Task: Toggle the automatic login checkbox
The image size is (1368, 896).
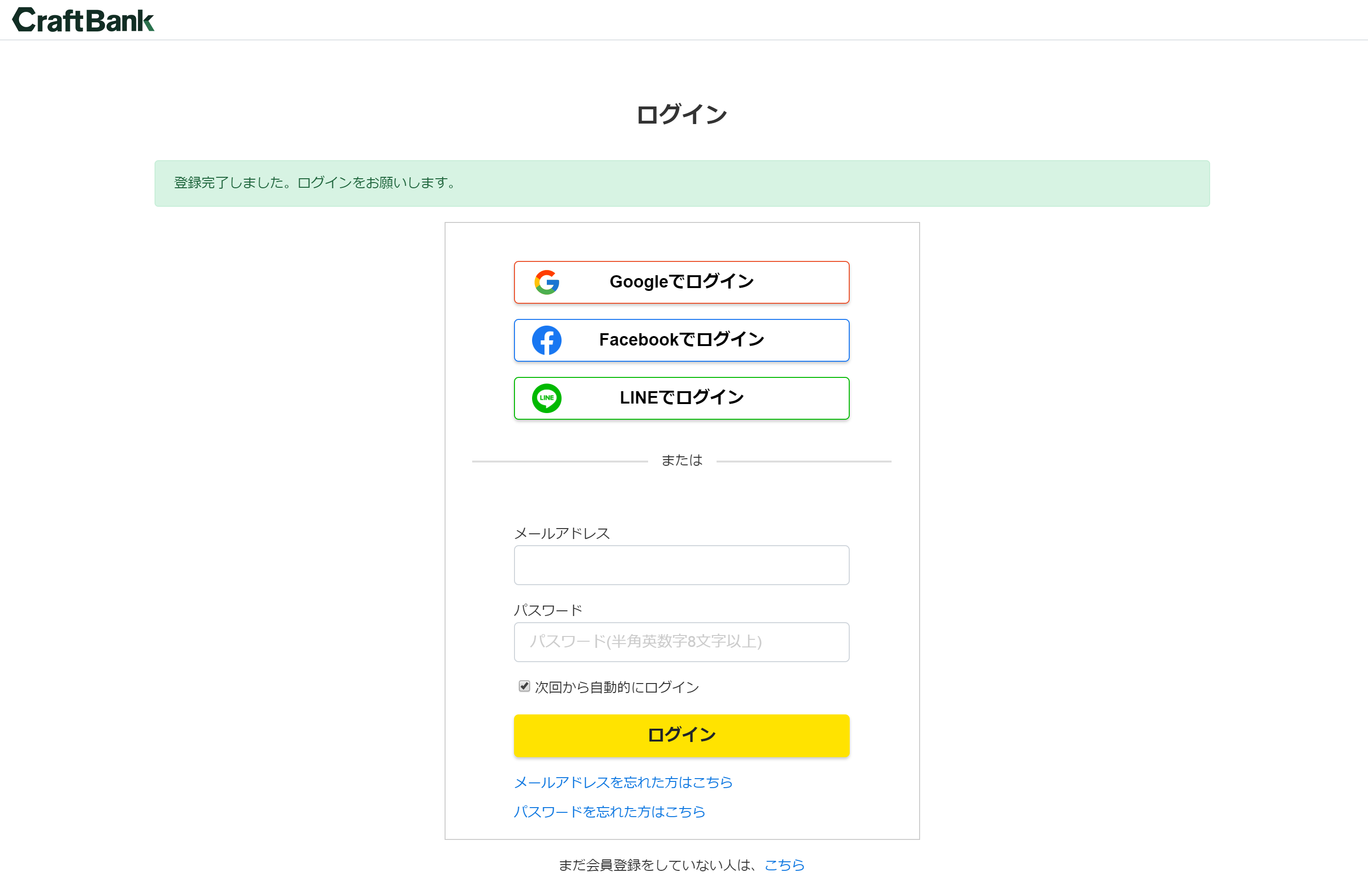Action: [524, 686]
